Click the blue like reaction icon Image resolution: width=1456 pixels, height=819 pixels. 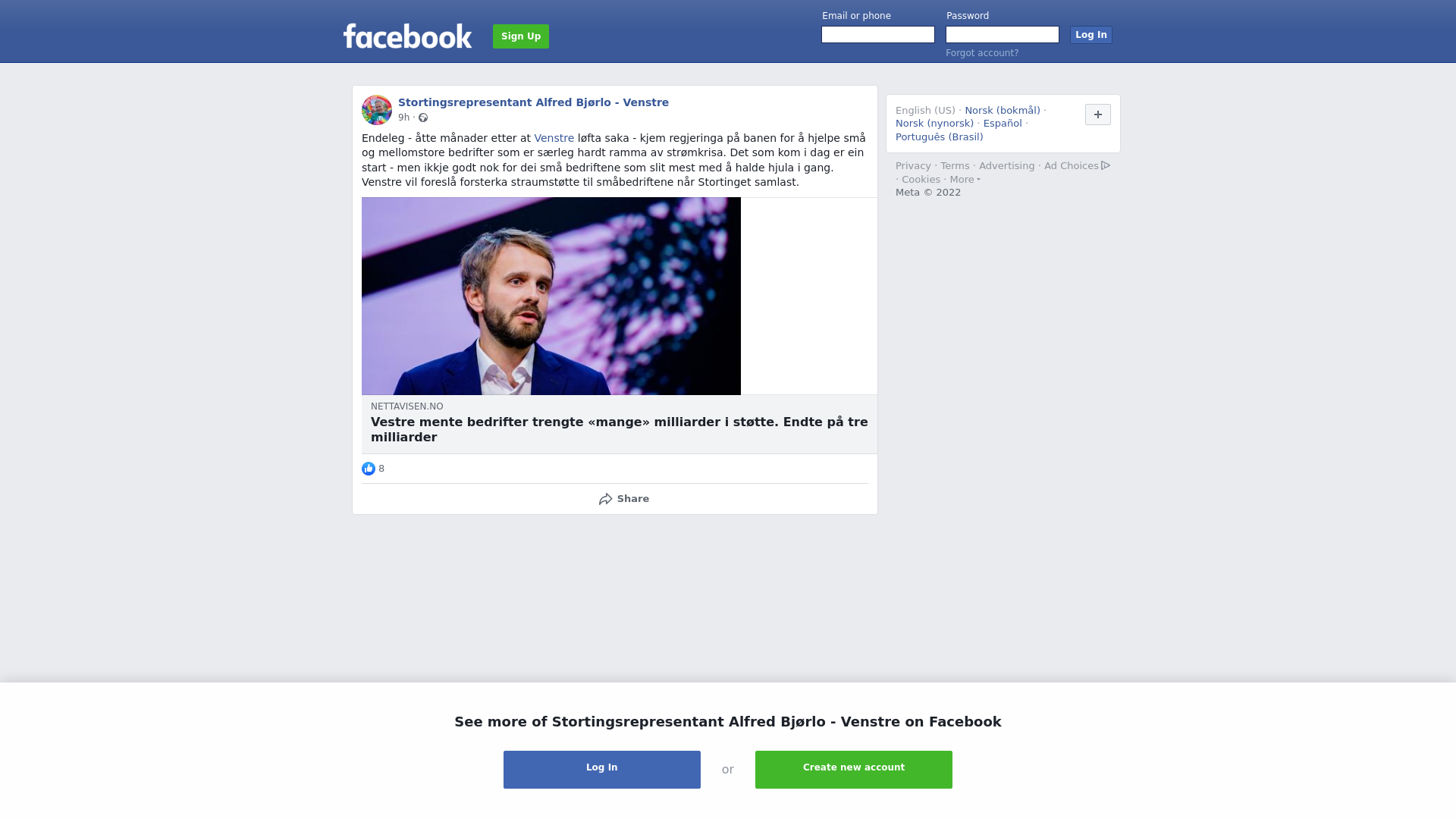pyautogui.click(x=369, y=469)
